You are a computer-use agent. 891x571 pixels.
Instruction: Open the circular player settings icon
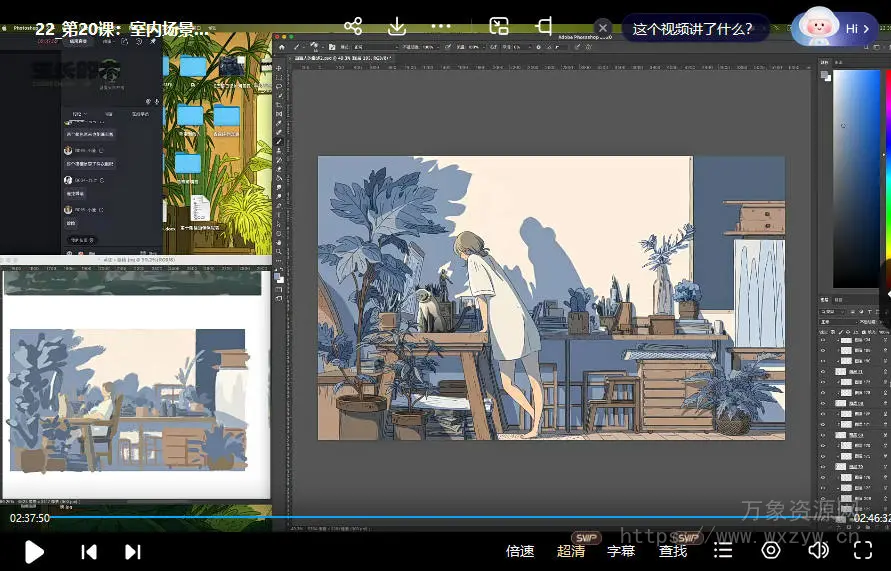771,550
